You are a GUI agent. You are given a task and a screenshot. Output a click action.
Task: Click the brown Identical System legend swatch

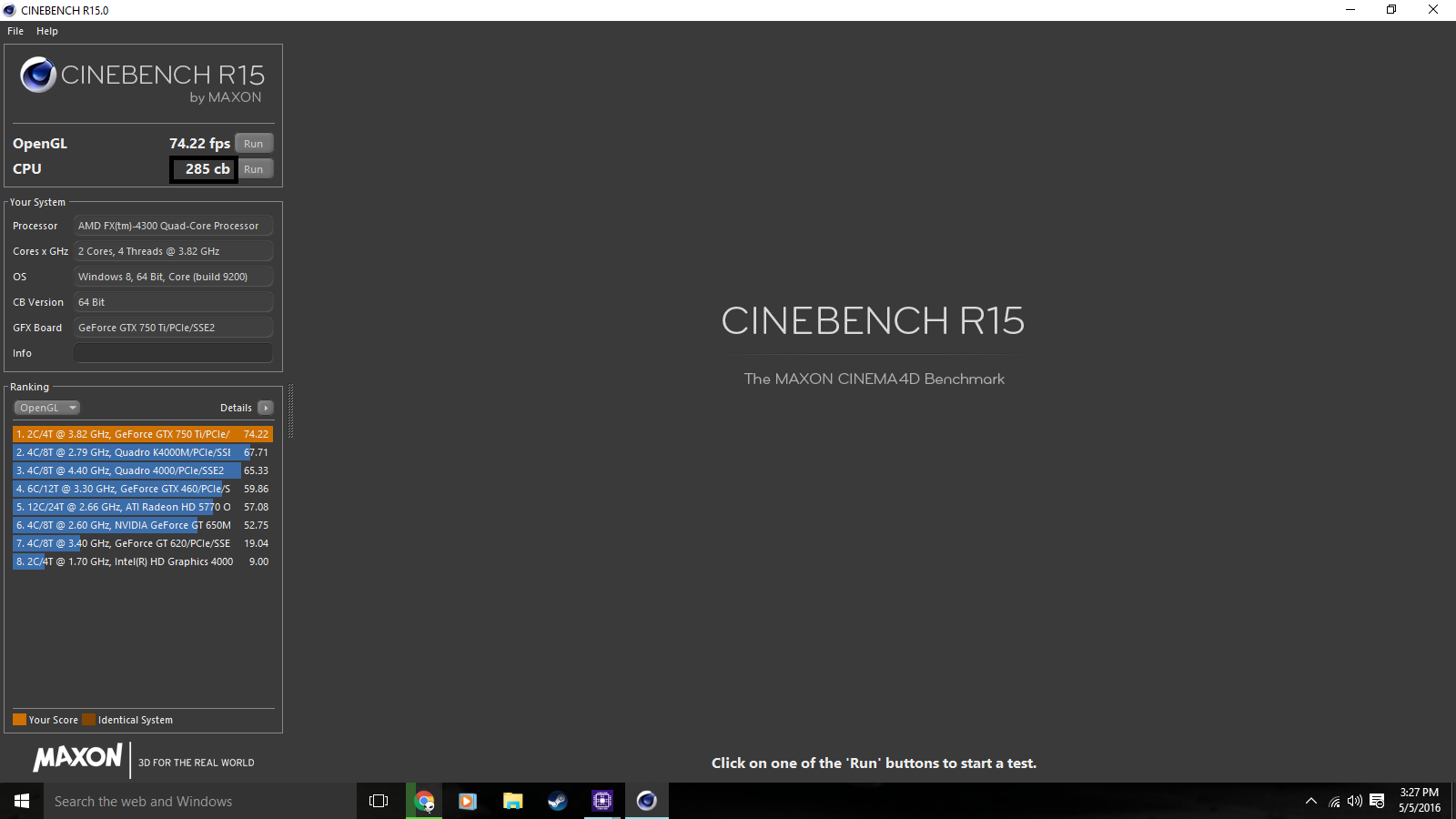tap(88, 720)
